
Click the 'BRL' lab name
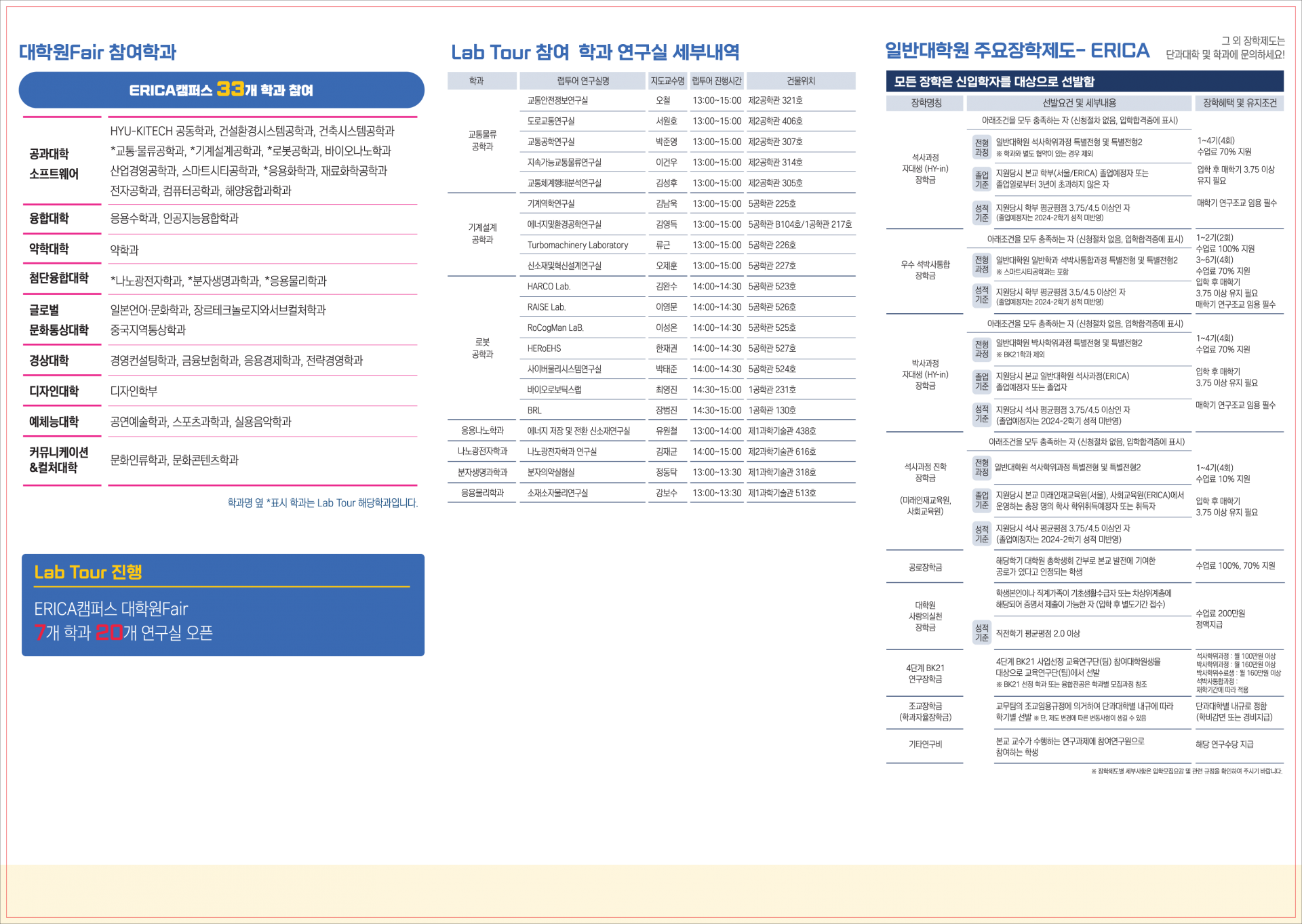(534, 411)
